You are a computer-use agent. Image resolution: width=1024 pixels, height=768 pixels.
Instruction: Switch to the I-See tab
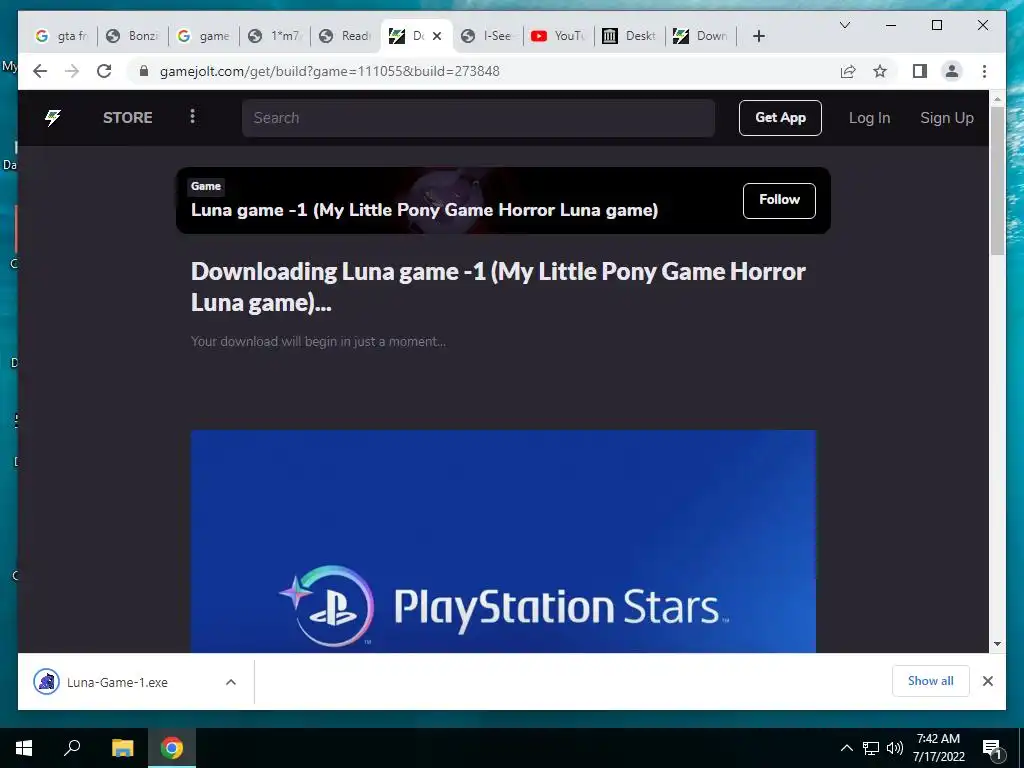coord(487,36)
